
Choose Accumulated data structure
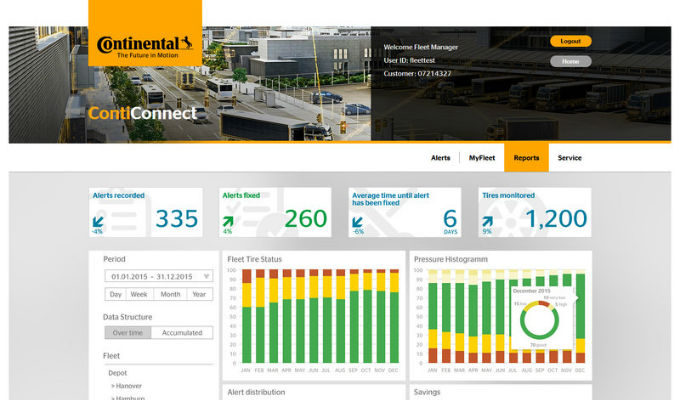(x=182, y=333)
